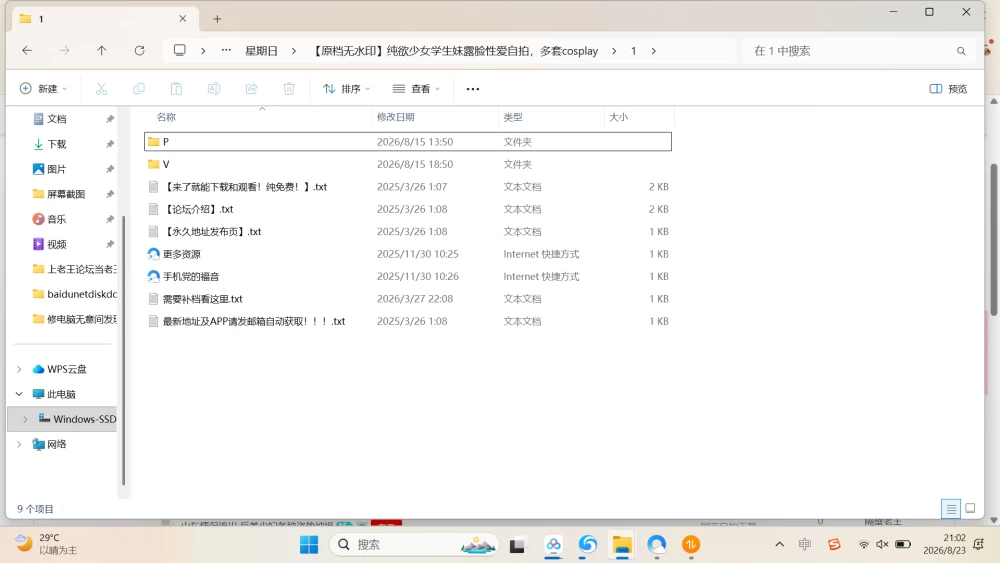Open the 排序 sort dropdown

346,89
